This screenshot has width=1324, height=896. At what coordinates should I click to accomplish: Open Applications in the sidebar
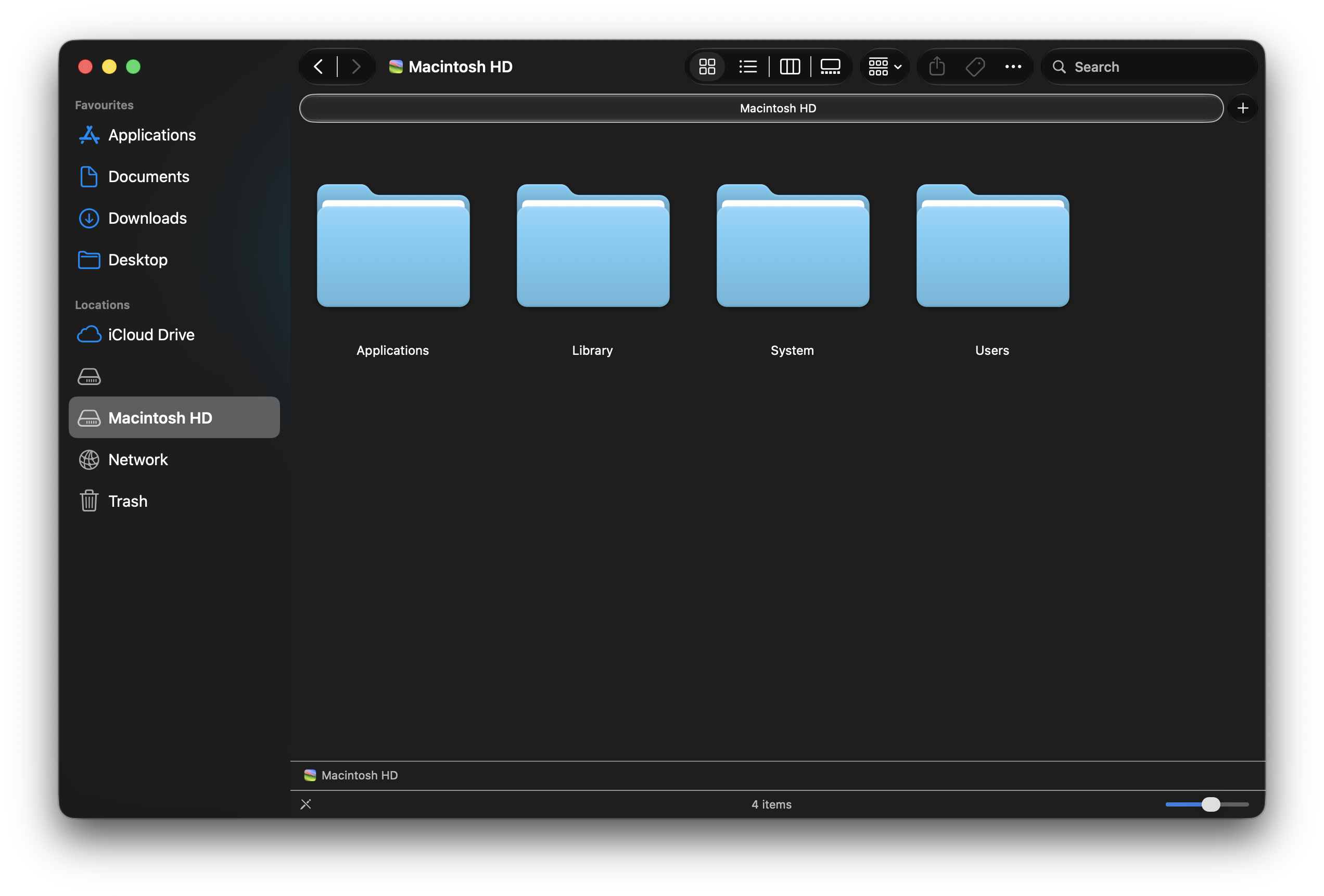click(174, 135)
